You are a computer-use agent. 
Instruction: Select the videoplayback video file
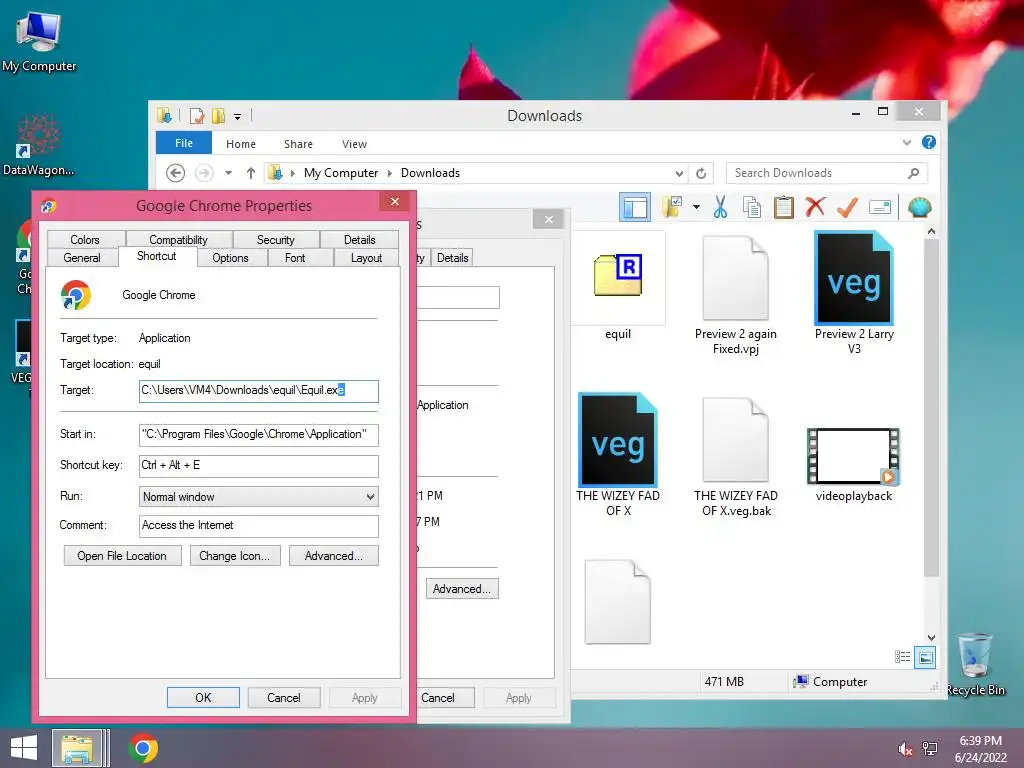click(854, 464)
